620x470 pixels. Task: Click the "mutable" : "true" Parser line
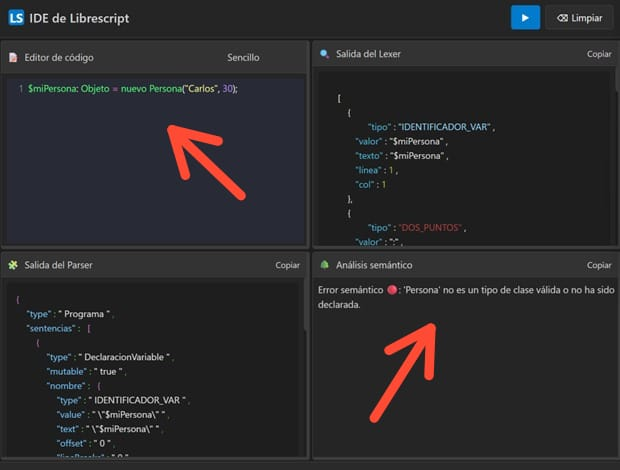coord(86,372)
